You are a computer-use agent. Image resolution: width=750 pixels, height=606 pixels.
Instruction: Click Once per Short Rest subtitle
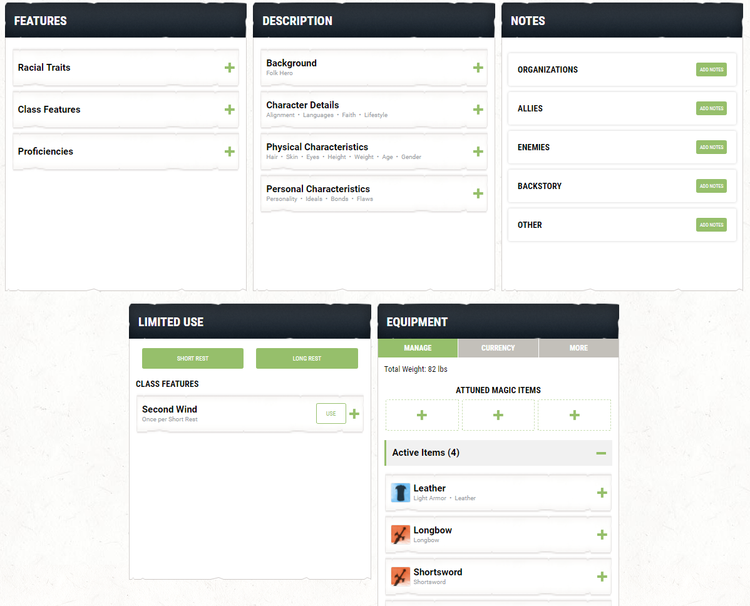click(169, 419)
